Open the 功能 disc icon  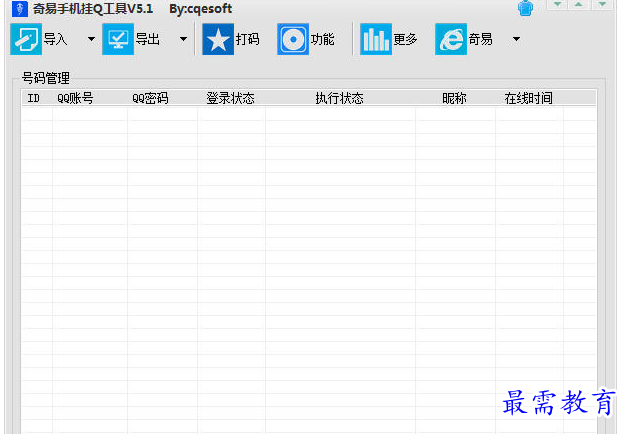click(x=293, y=39)
